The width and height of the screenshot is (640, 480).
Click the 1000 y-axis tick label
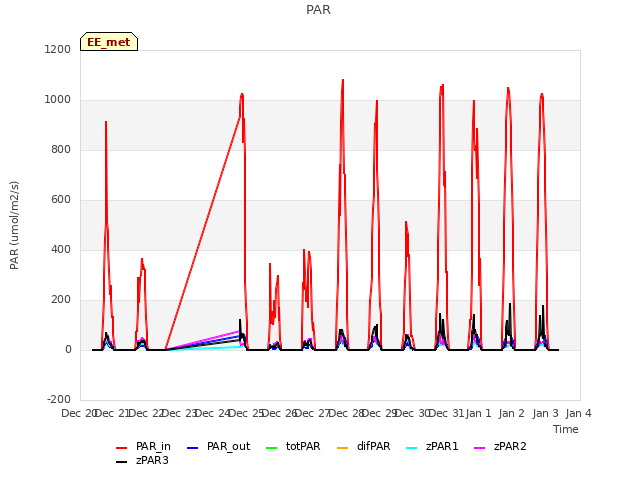(58, 100)
